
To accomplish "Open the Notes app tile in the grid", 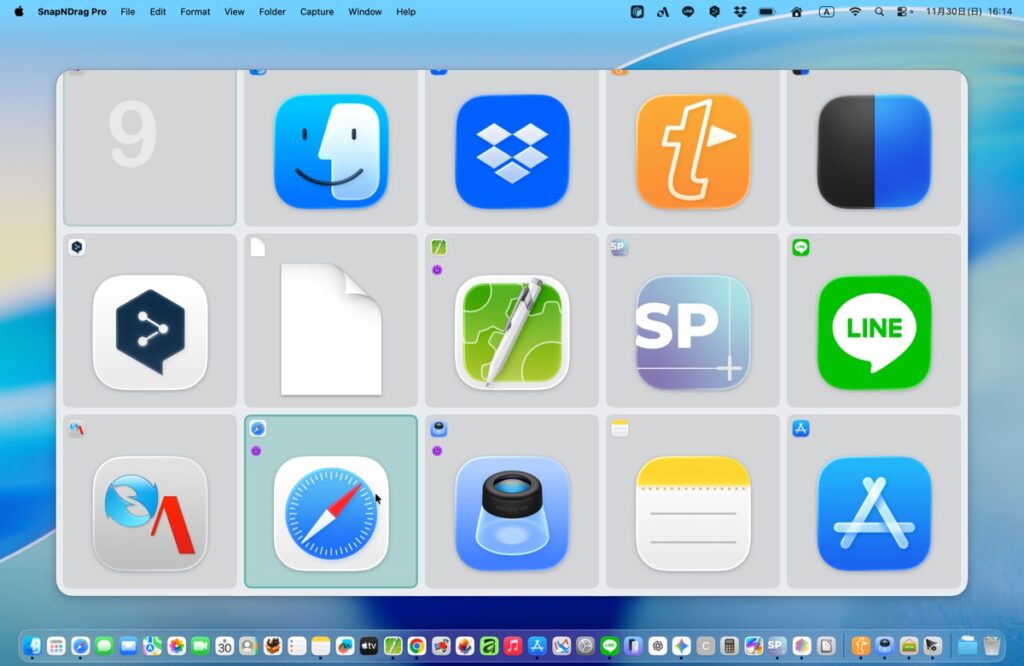I will pyautogui.click(x=693, y=513).
